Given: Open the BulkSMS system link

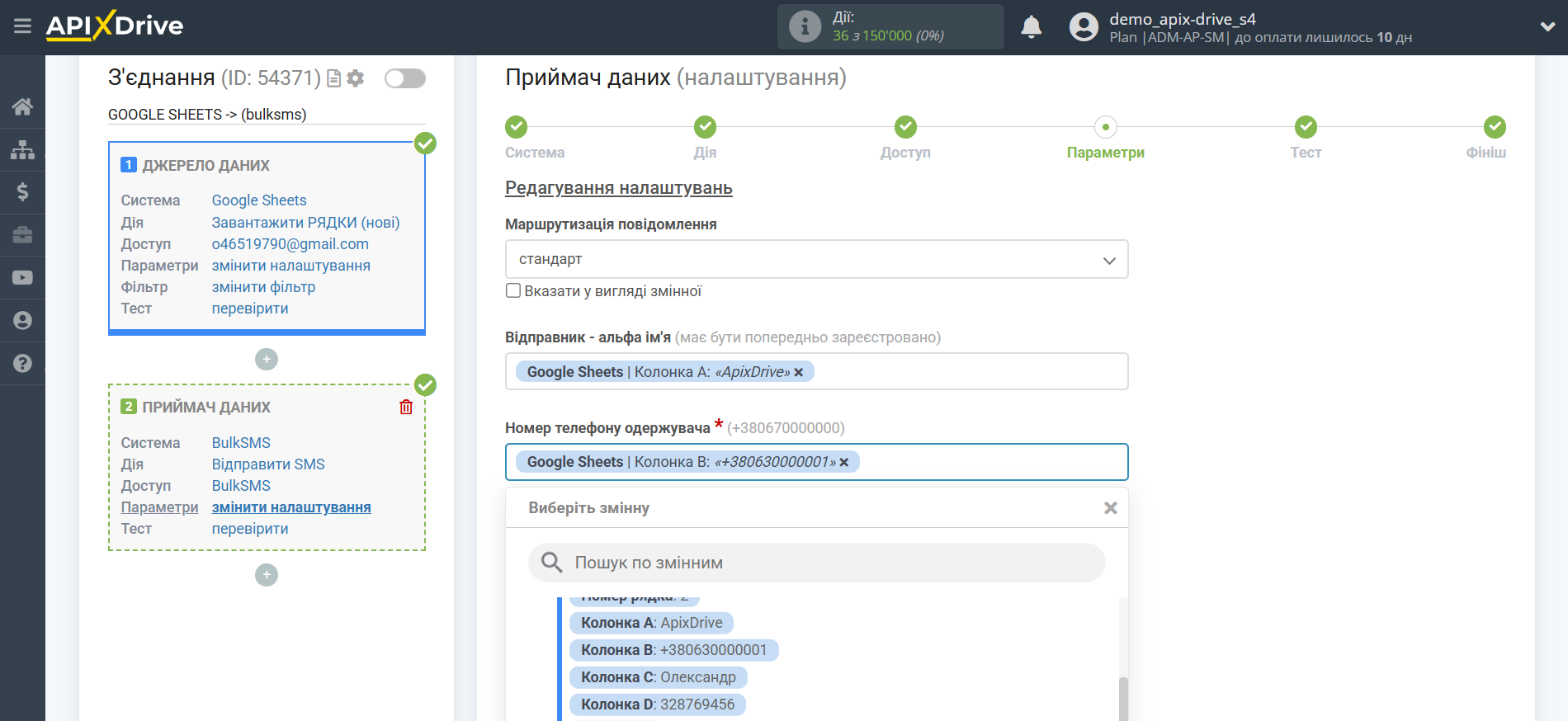Looking at the screenshot, I should click(241, 443).
